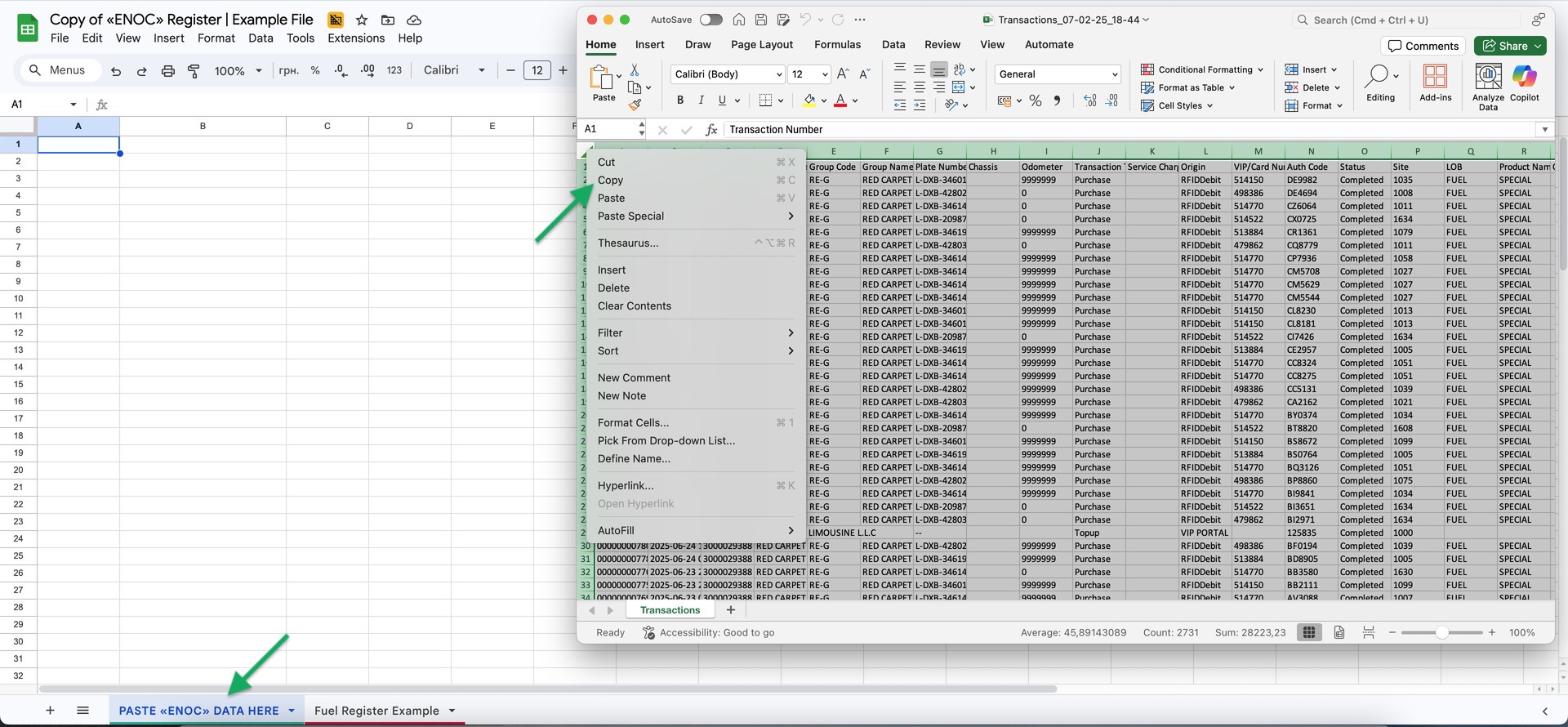This screenshot has width=1568, height=727.
Task: Click Accessibility: Good to go status
Action: [708, 632]
